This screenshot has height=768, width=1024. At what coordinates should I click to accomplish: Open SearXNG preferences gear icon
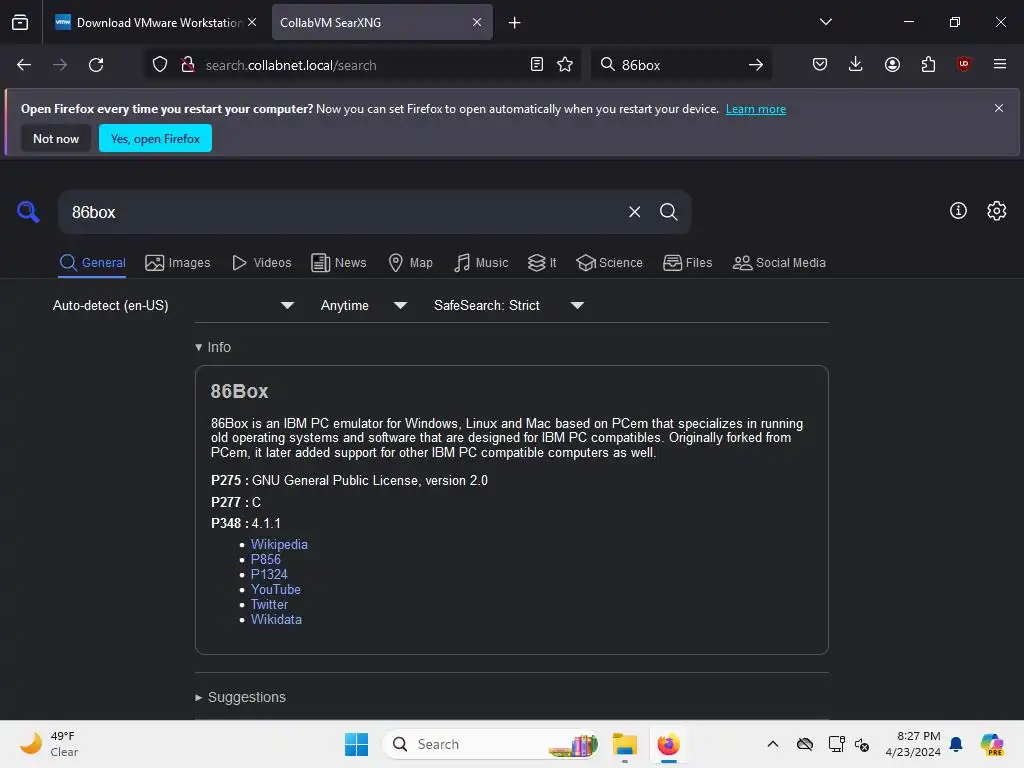pos(997,211)
